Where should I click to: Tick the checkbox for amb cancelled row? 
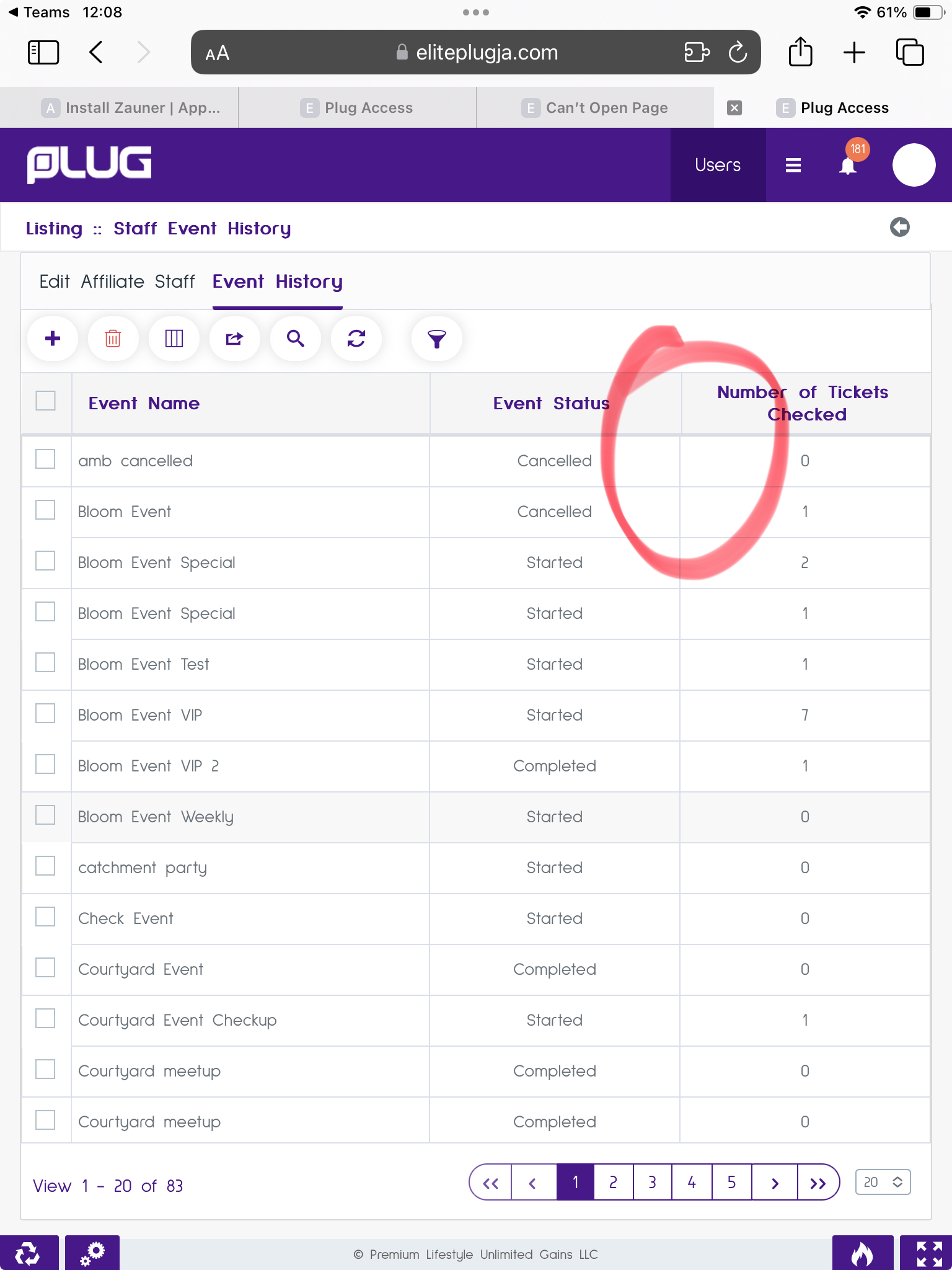point(45,460)
